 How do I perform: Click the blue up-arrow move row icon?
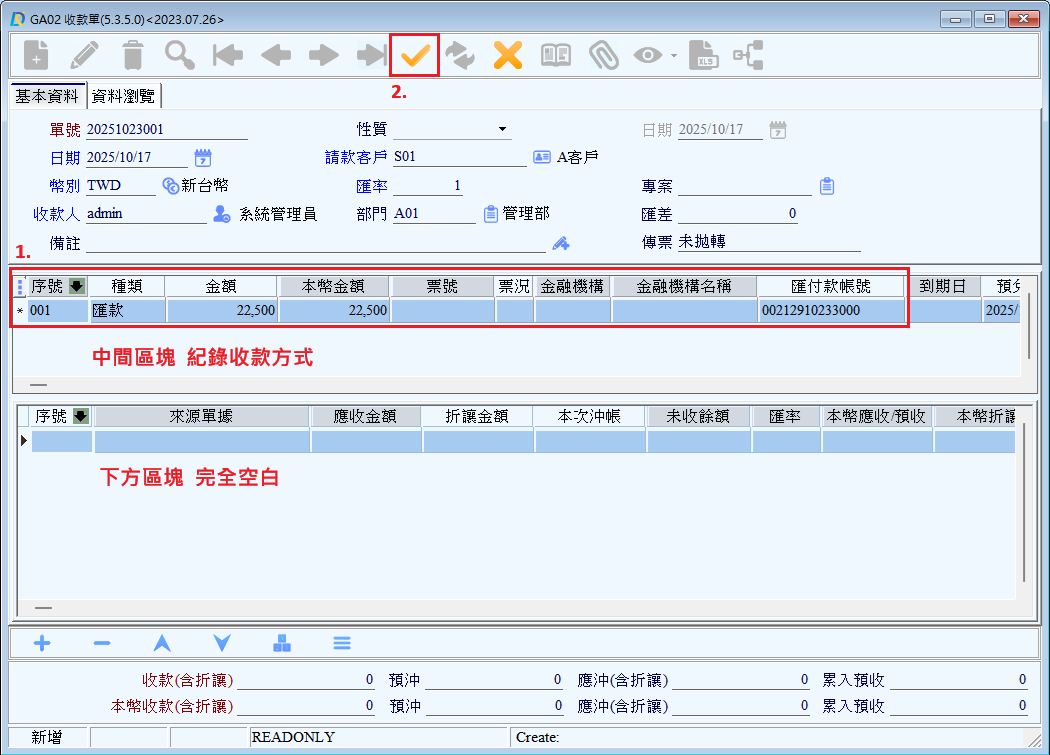(161, 643)
